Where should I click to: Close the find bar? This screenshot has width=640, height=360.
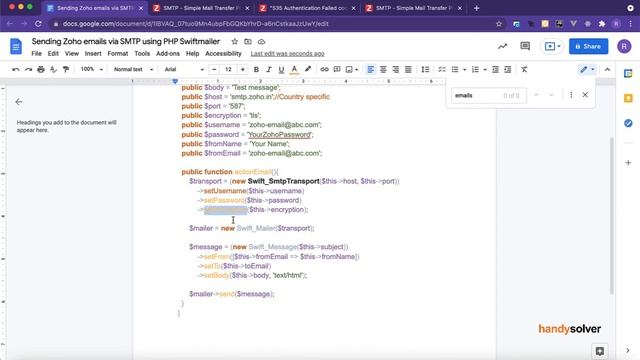585,95
